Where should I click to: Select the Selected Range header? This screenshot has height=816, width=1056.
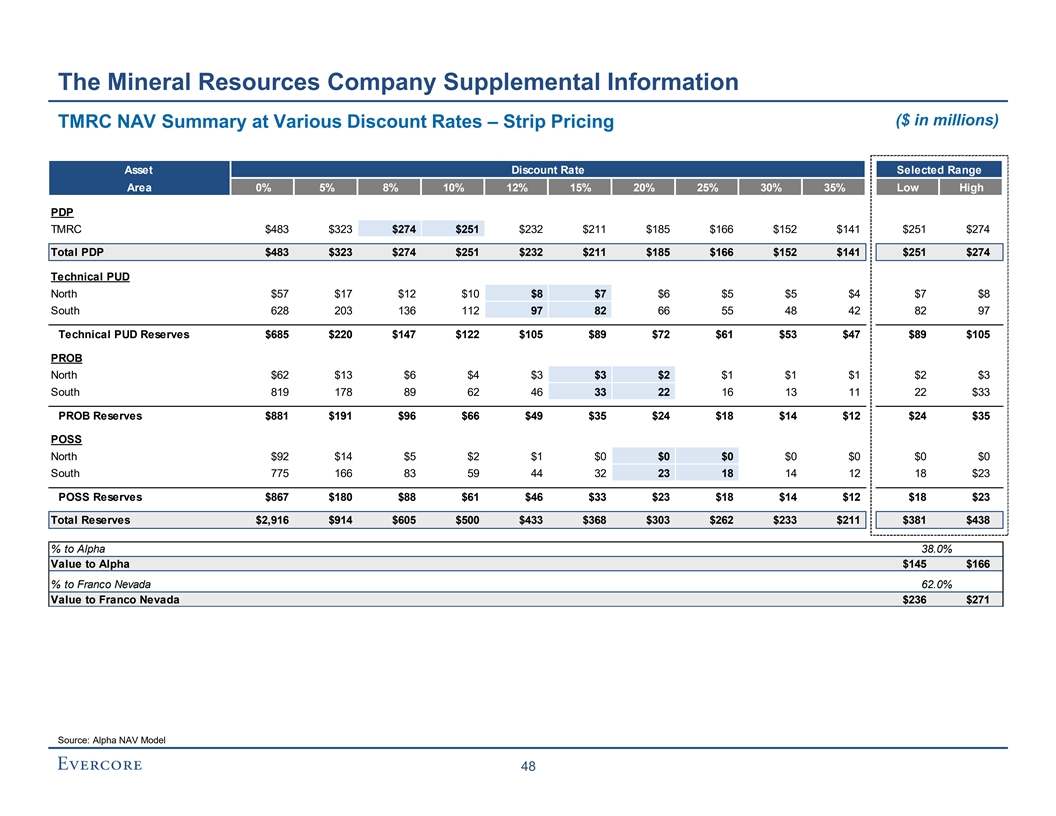pyautogui.click(x=939, y=170)
